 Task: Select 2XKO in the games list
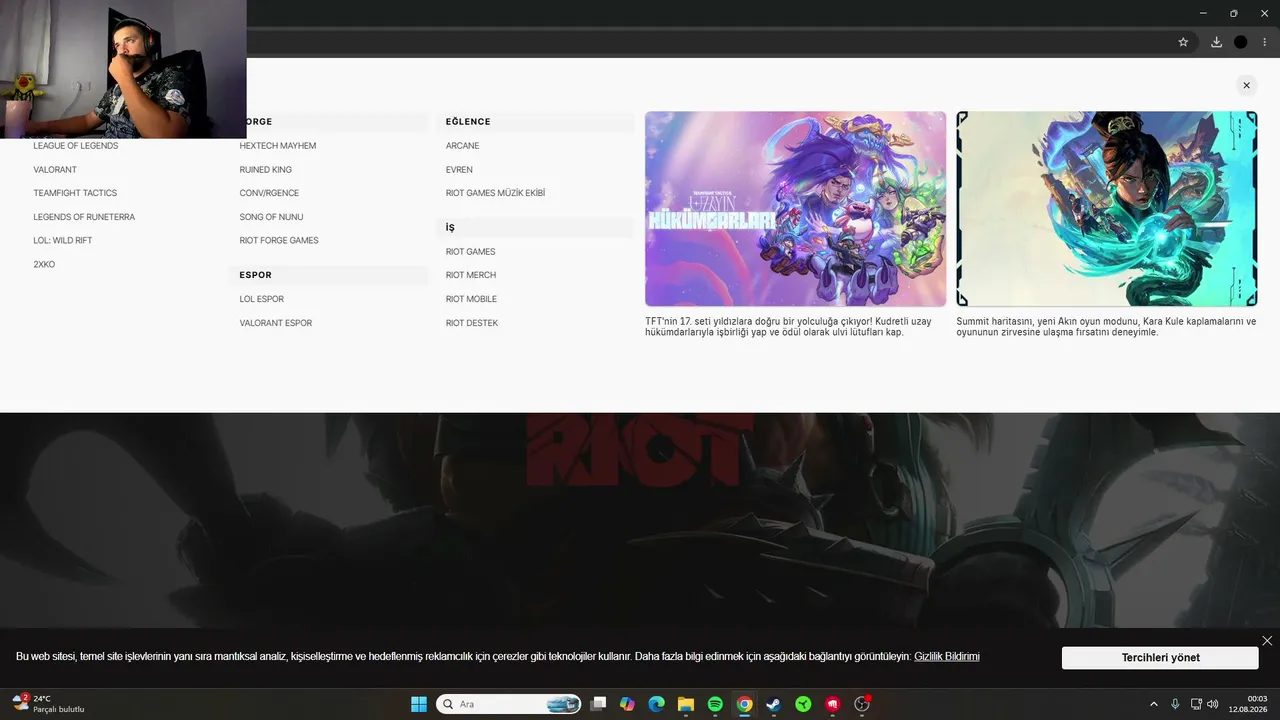click(44, 265)
